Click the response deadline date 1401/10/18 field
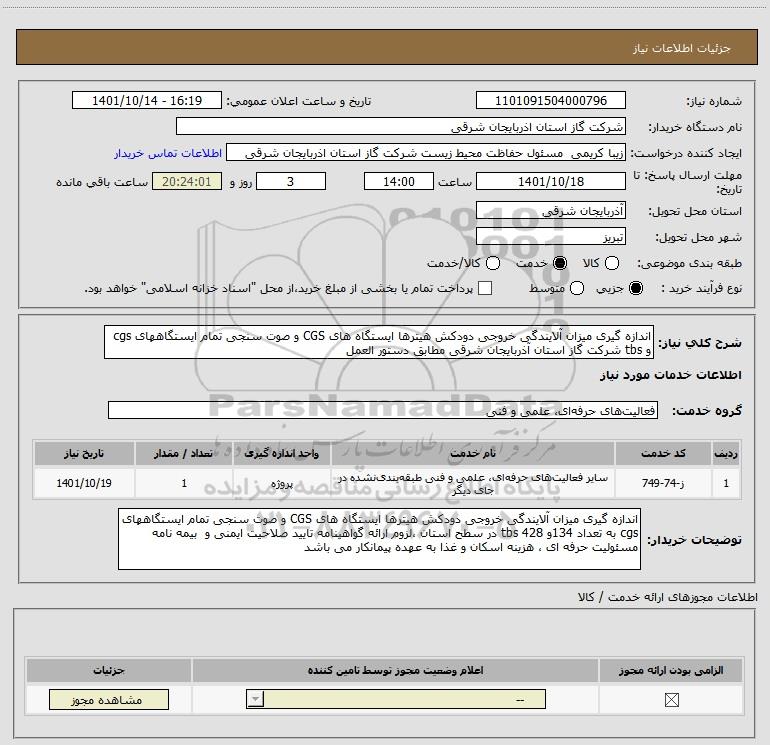This screenshot has width=770, height=745. (550, 182)
